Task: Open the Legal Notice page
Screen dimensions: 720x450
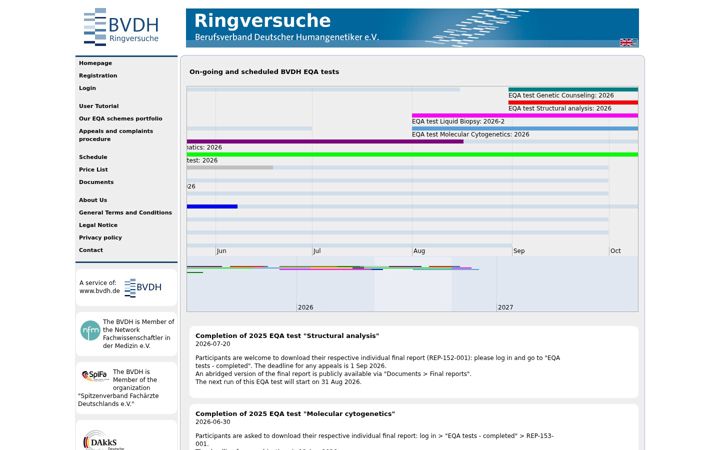Action: click(98, 225)
